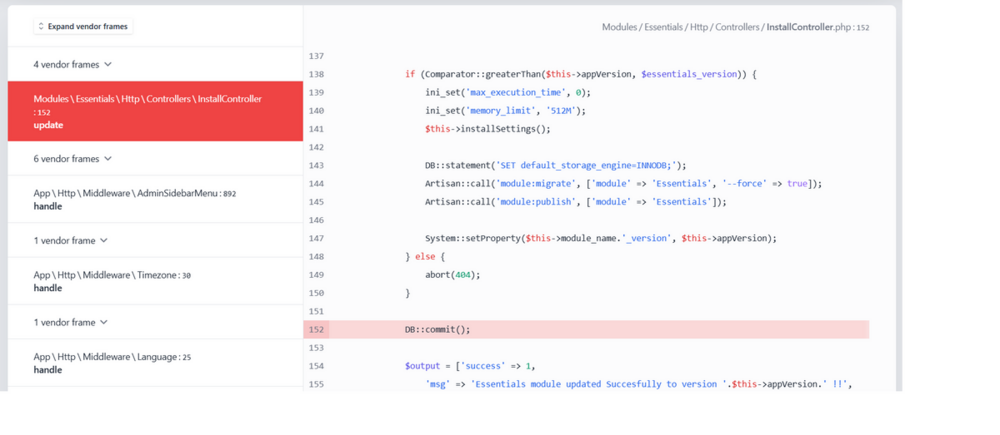Click the chevron of the 1 vendor frame below Timezone
The image size is (1000, 435).
(104, 322)
